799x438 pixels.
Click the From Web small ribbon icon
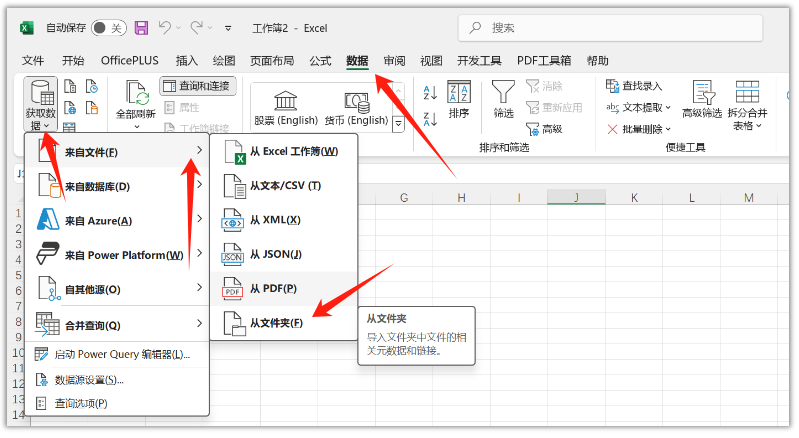tap(70, 108)
